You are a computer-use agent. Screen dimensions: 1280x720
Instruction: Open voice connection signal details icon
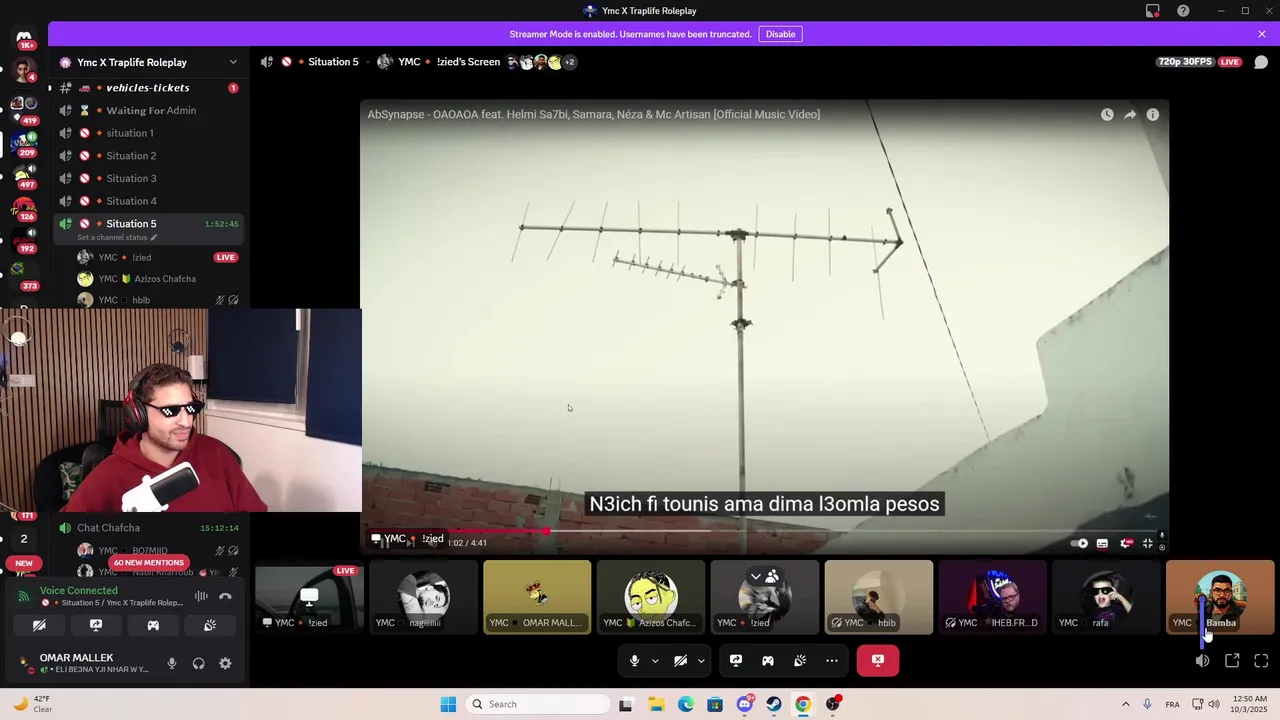click(x=24, y=596)
